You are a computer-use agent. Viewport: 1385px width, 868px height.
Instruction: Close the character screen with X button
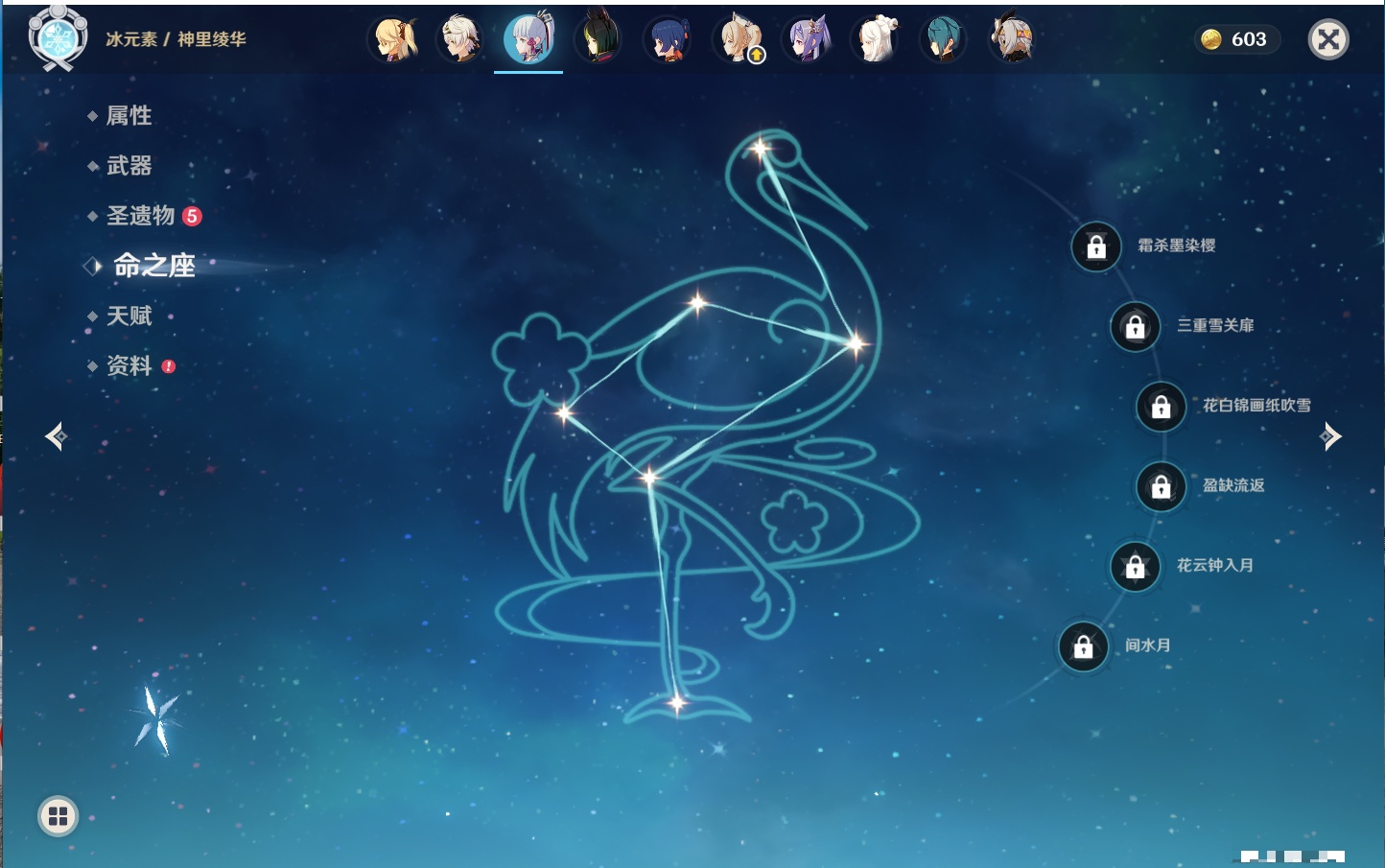[x=1328, y=39]
